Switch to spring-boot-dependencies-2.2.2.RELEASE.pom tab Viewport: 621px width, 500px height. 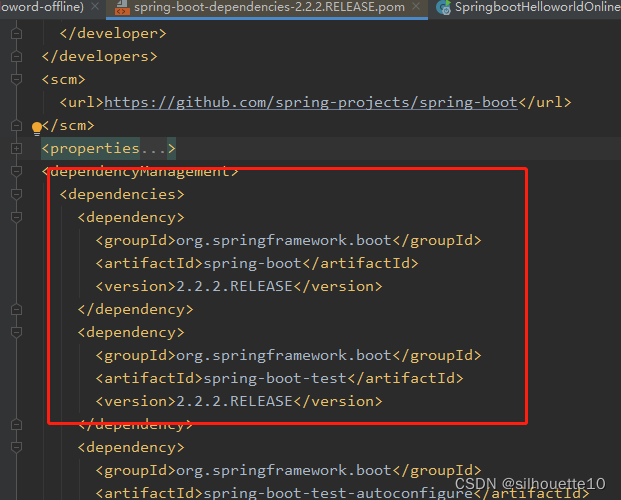[x=267, y=8]
